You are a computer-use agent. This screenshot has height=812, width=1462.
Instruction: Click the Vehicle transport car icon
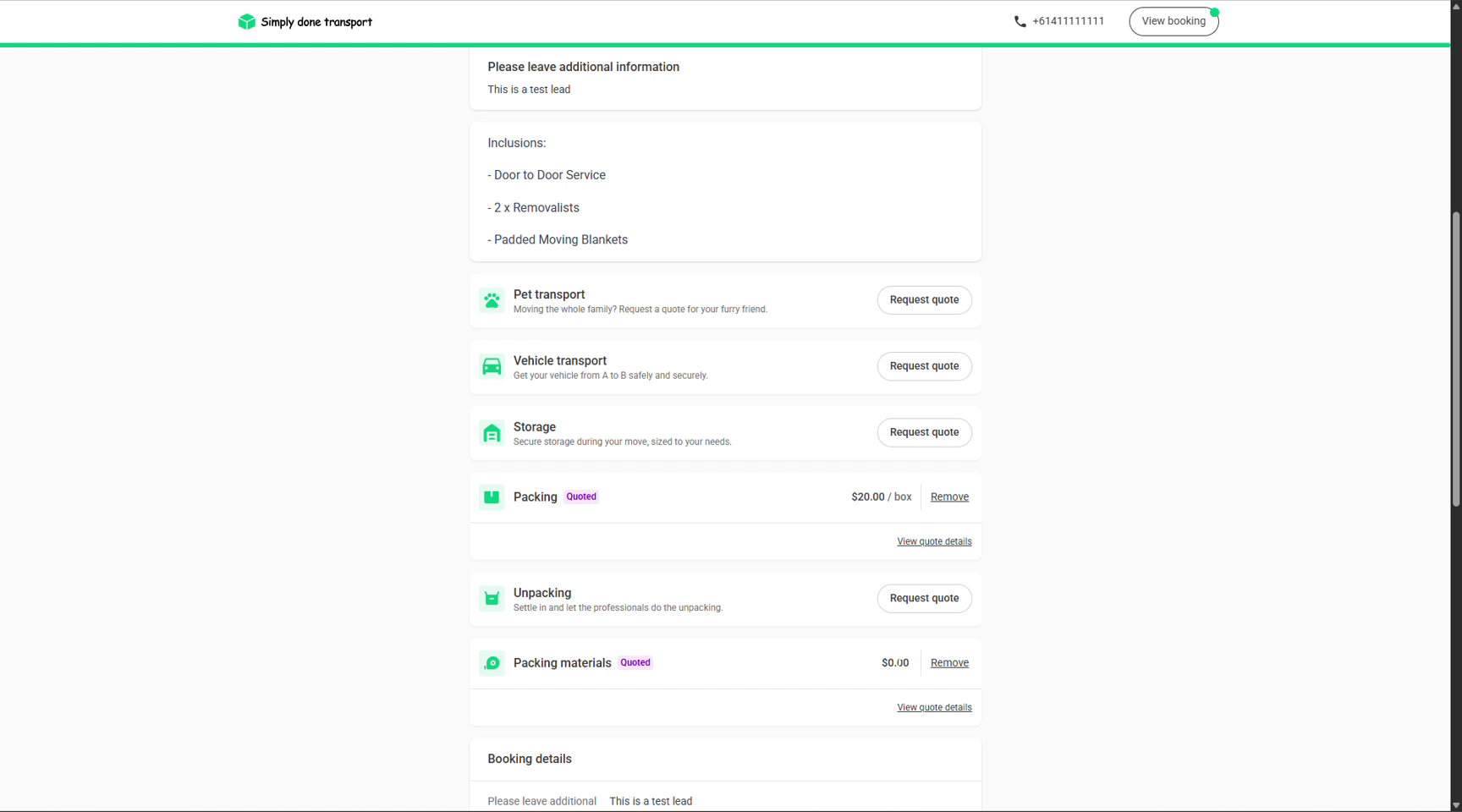(492, 366)
